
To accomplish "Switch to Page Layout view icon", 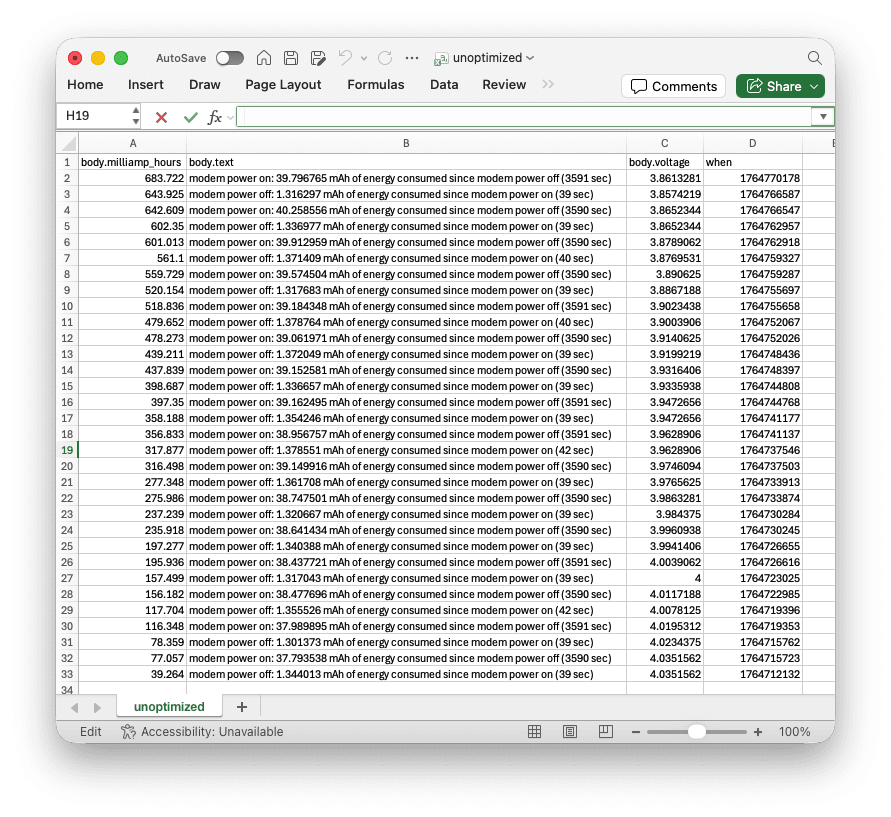I will [x=570, y=732].
